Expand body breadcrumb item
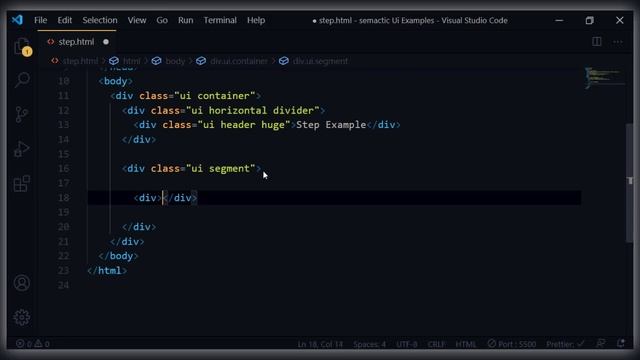The width and height of the screenshot is (640, 360). (175, 61)
